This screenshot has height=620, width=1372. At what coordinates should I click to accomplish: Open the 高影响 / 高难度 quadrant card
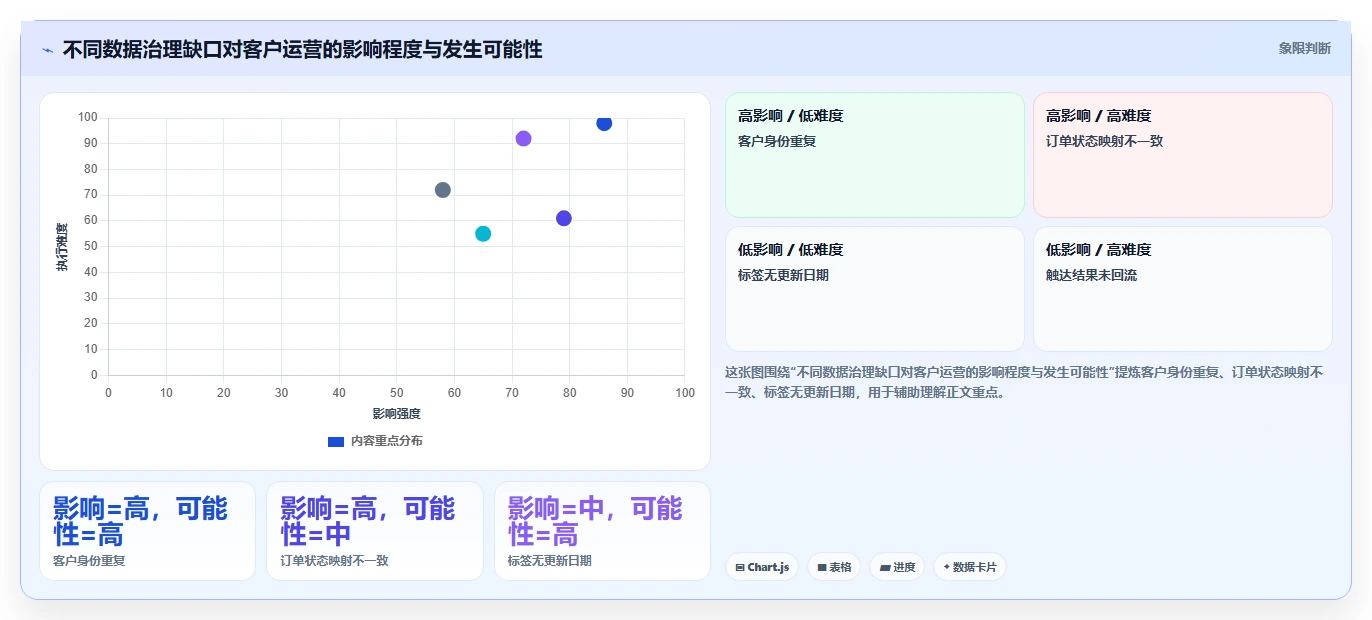(1183, 155)
